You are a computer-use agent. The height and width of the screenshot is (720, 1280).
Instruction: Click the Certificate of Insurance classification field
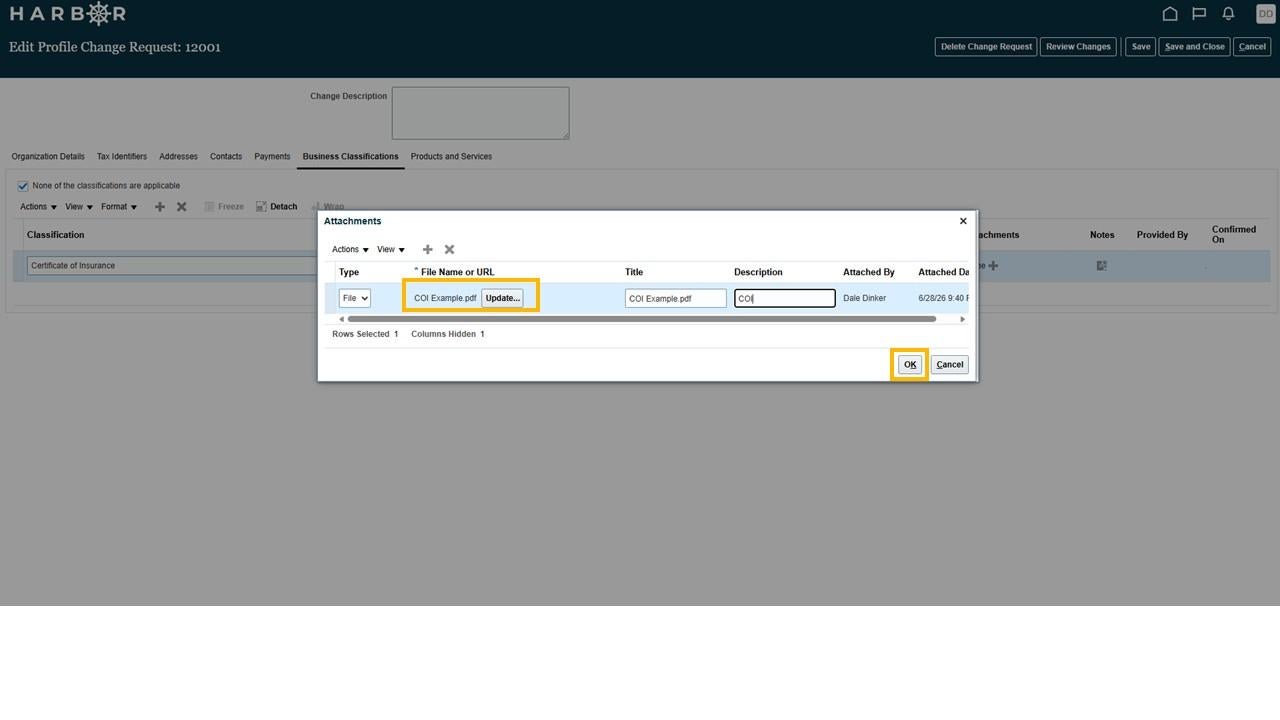pos(172,266)
